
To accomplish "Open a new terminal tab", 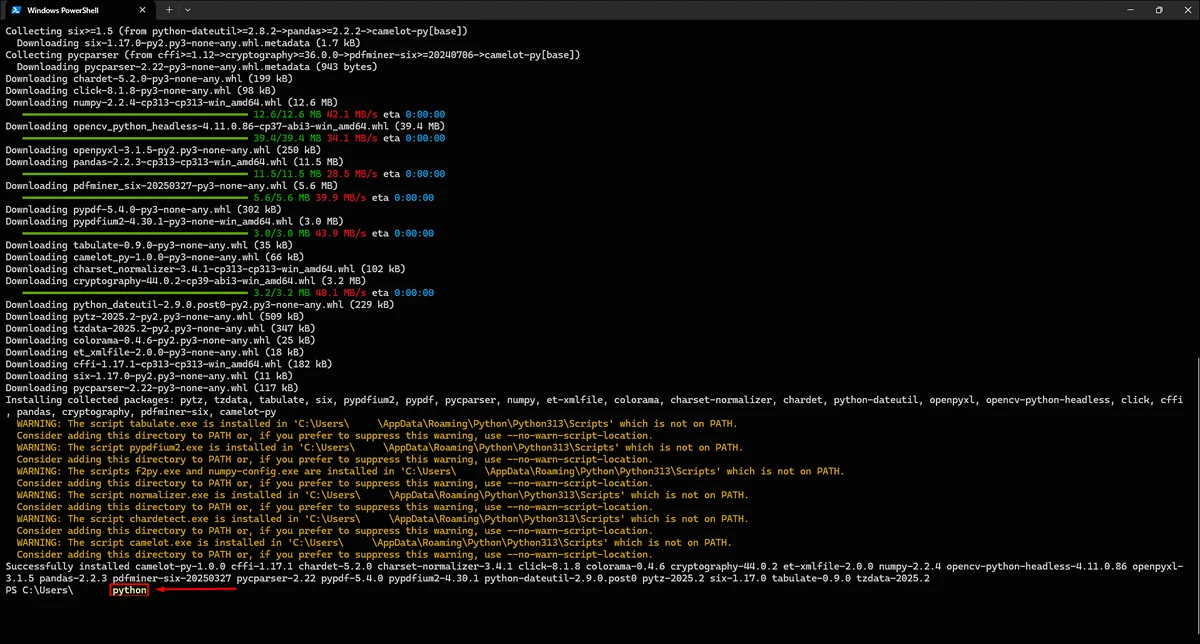I will point(169,10).
